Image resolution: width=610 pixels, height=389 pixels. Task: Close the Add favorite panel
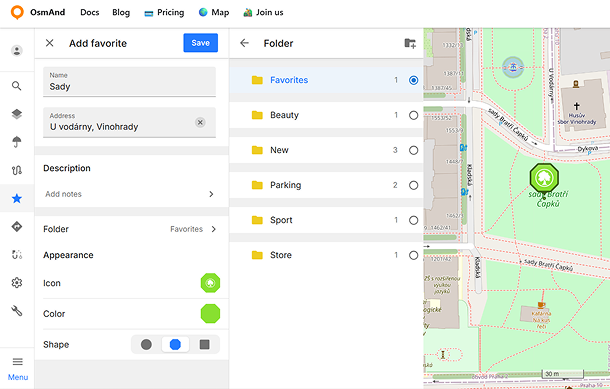tap(49, 43)
